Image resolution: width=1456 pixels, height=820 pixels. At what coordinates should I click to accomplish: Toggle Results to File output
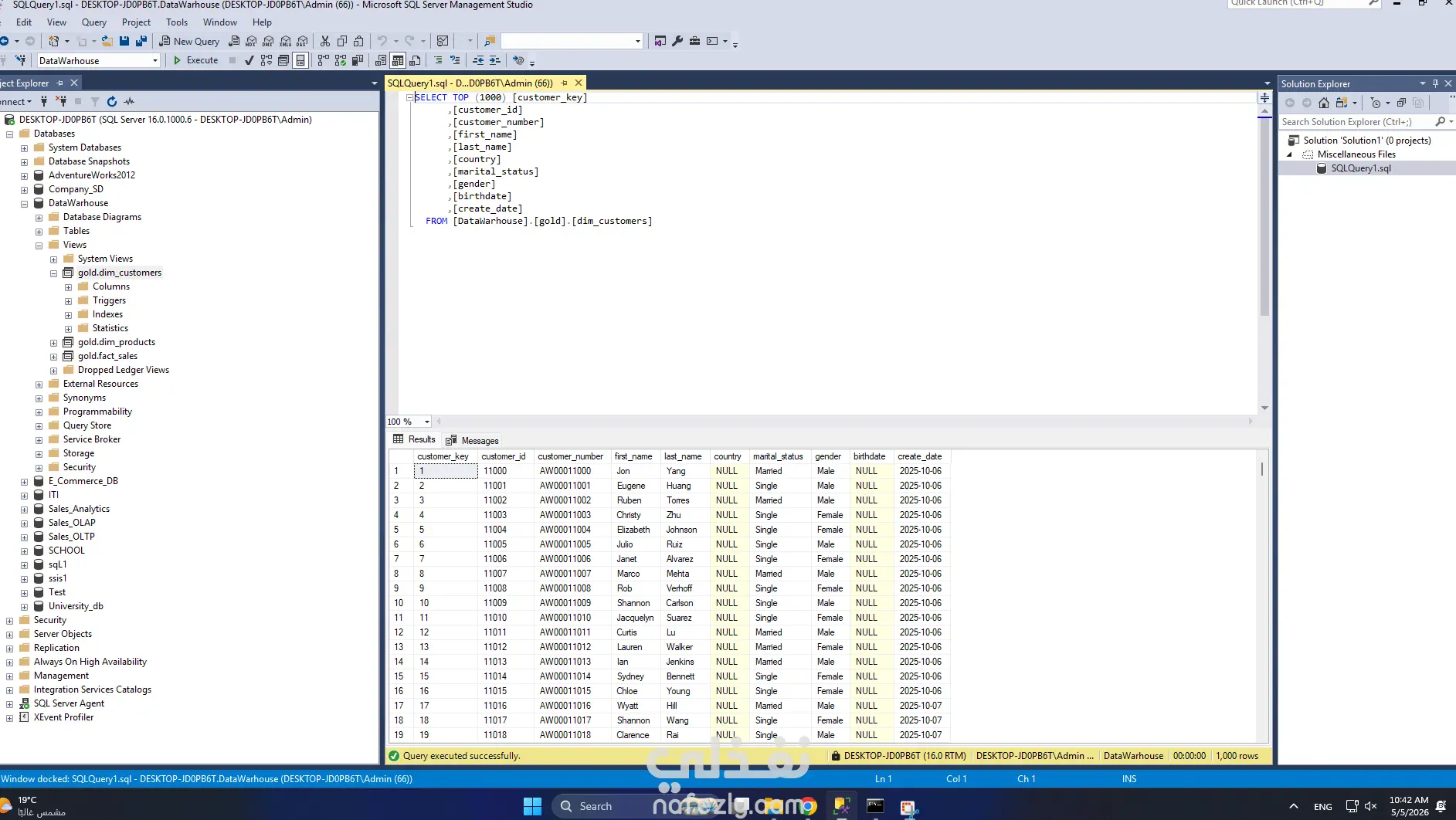click(x=416, y=60)
